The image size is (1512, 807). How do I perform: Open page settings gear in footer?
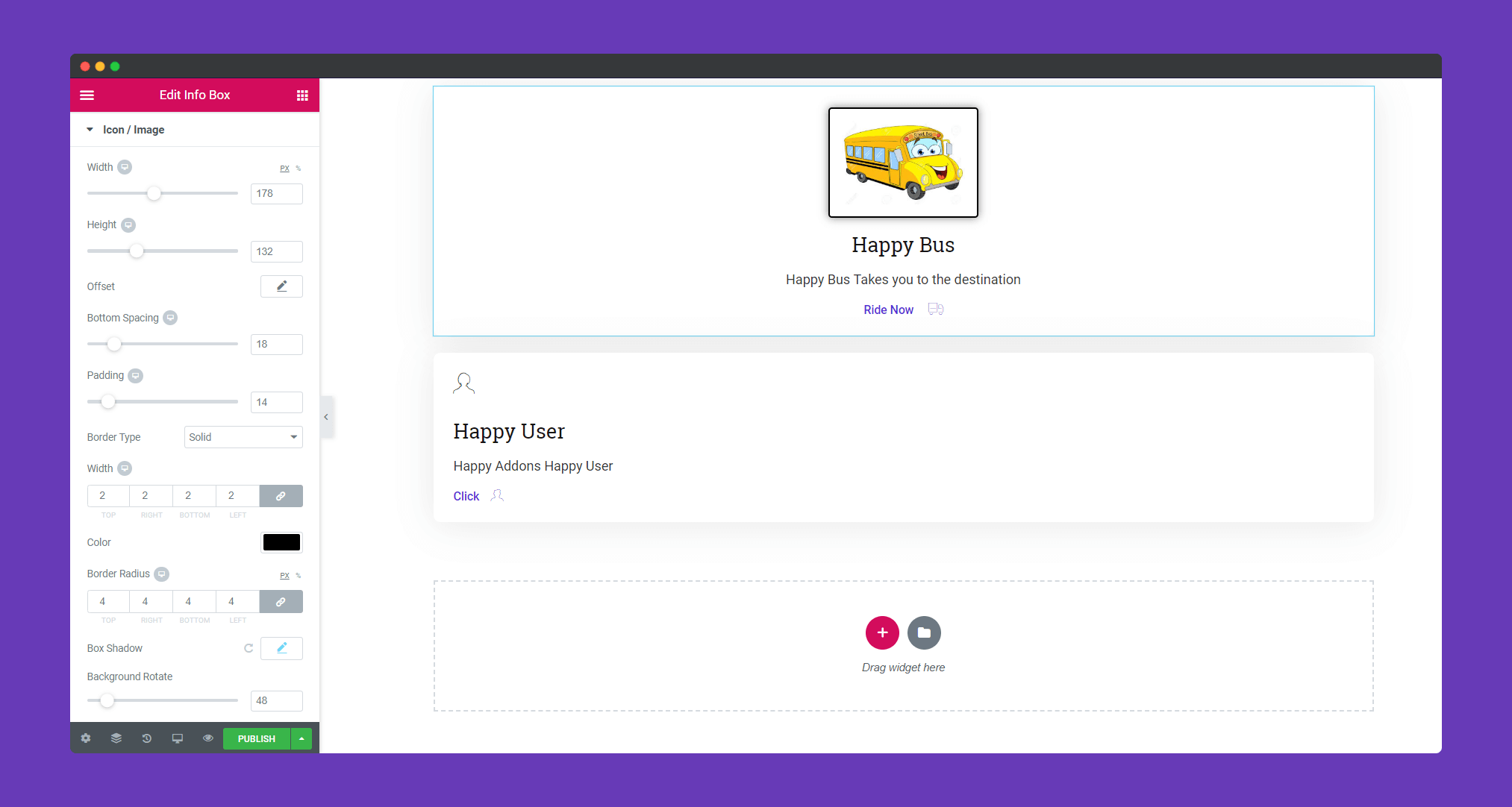pyautogui.click(x=86, y=738)
